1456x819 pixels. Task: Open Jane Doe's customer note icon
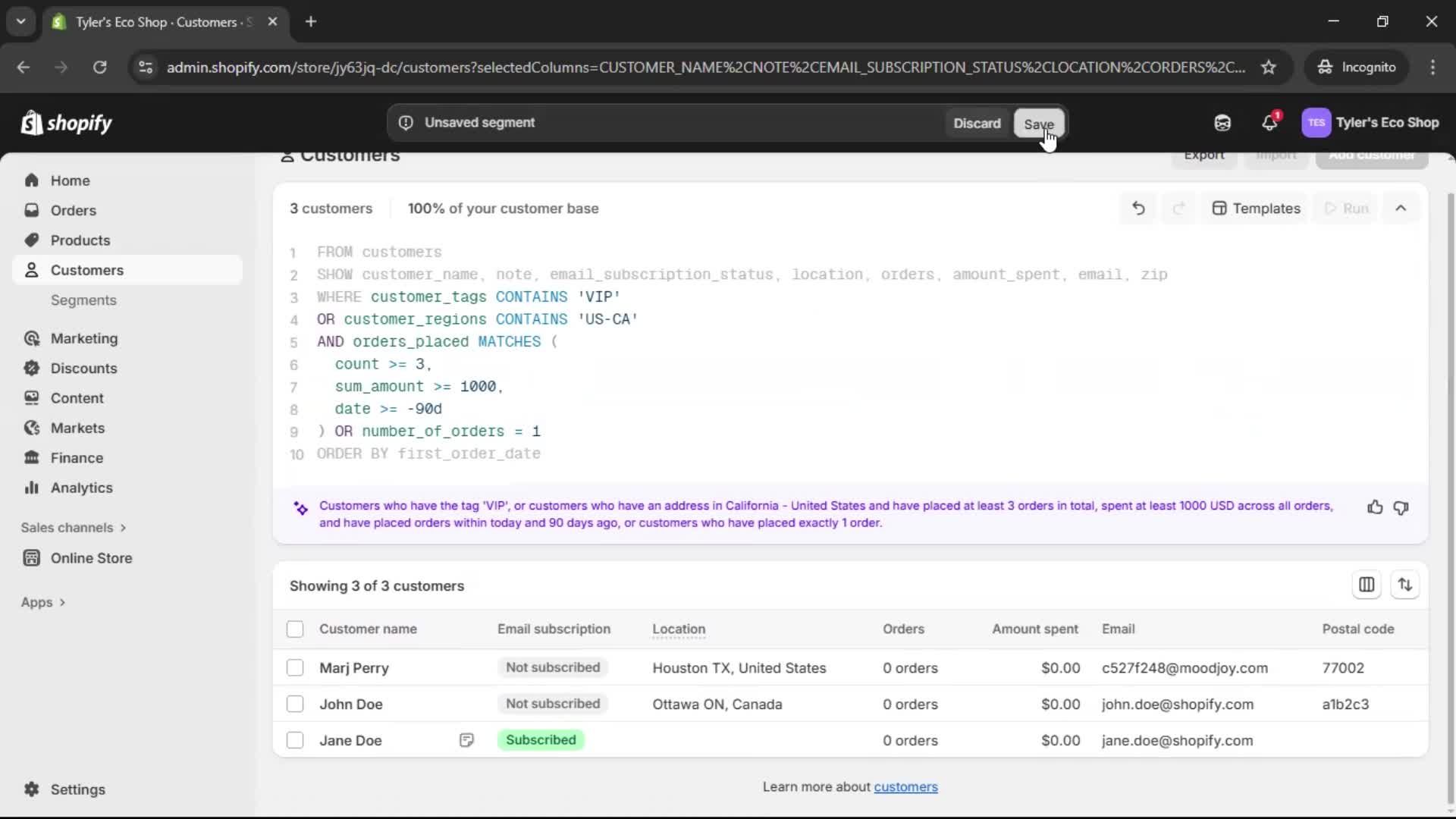466,740
